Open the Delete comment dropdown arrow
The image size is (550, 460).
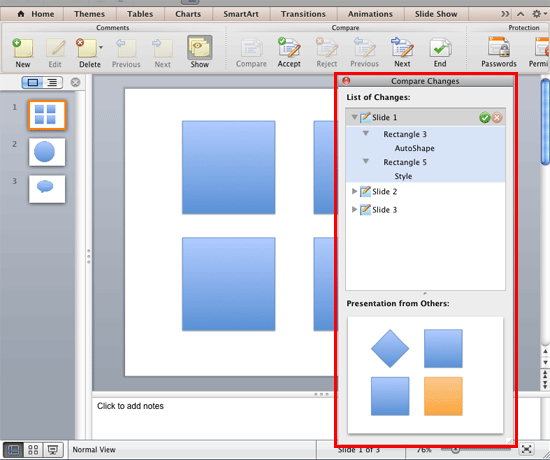pyautogui.click(x=101, y=47)
